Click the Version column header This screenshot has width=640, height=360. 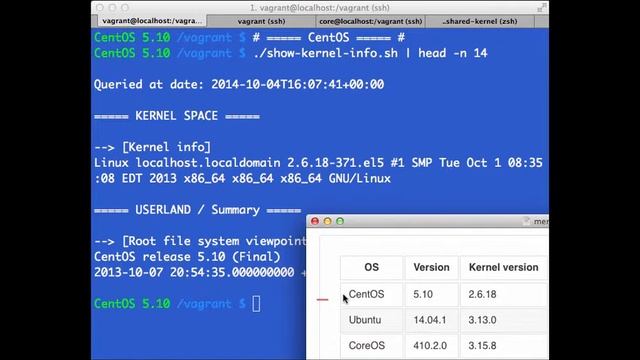pyautogui.click(x=431, y=267)
